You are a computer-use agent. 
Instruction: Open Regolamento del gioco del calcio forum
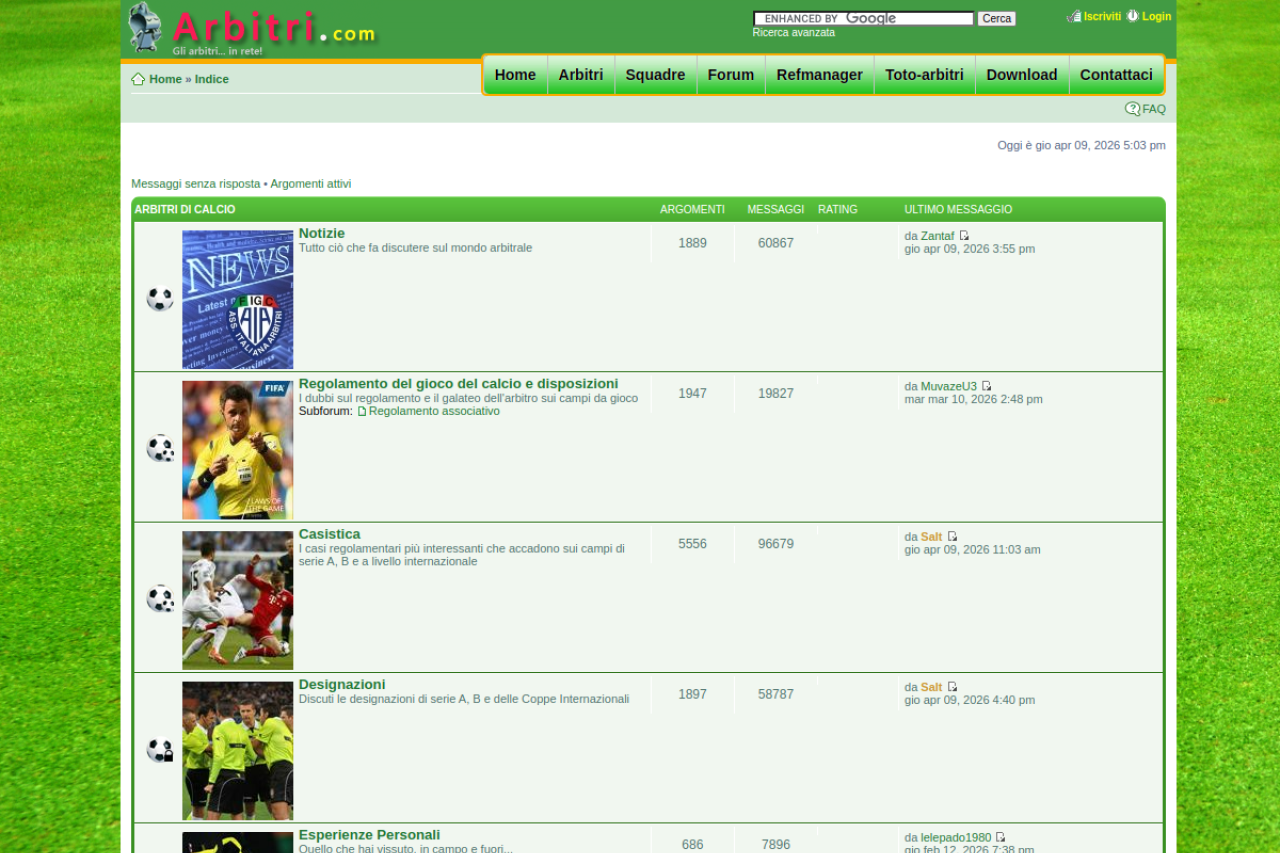459,384
